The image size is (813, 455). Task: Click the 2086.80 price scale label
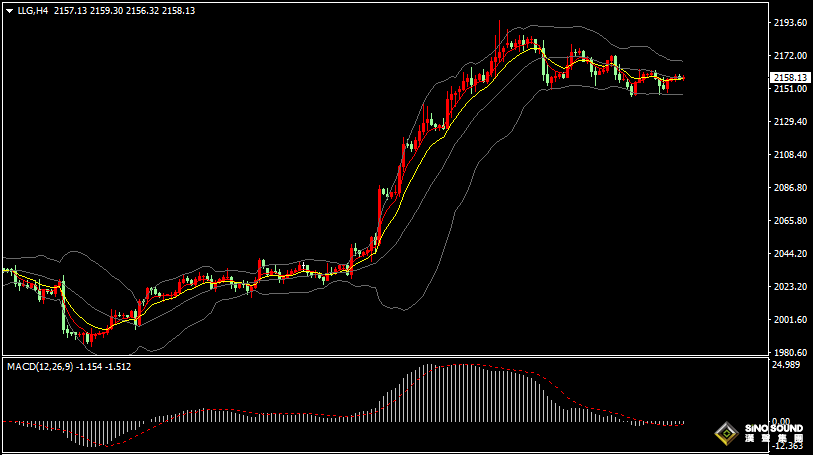point(790,187)
